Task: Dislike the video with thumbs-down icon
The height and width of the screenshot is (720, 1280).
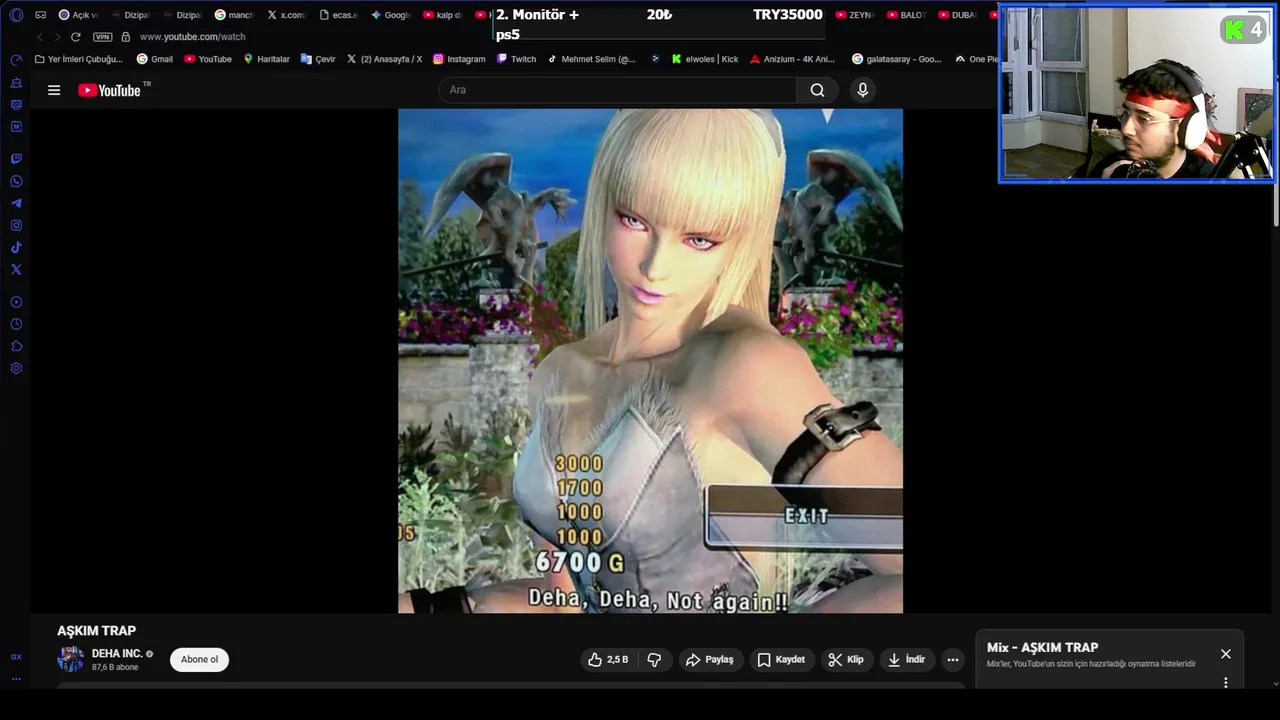Action: click(x=654, y=660)
